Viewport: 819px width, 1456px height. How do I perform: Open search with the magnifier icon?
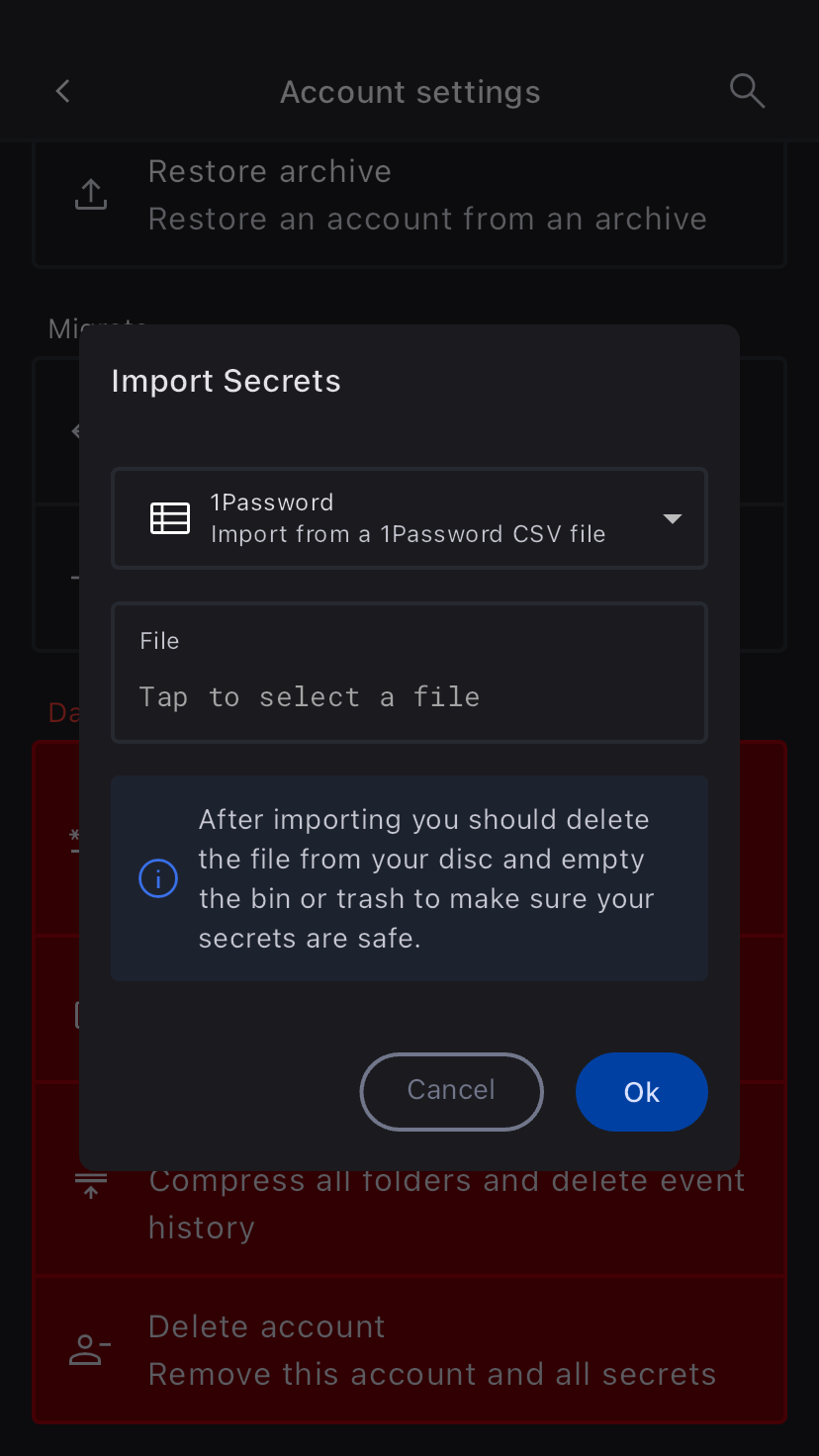point(747,91)
